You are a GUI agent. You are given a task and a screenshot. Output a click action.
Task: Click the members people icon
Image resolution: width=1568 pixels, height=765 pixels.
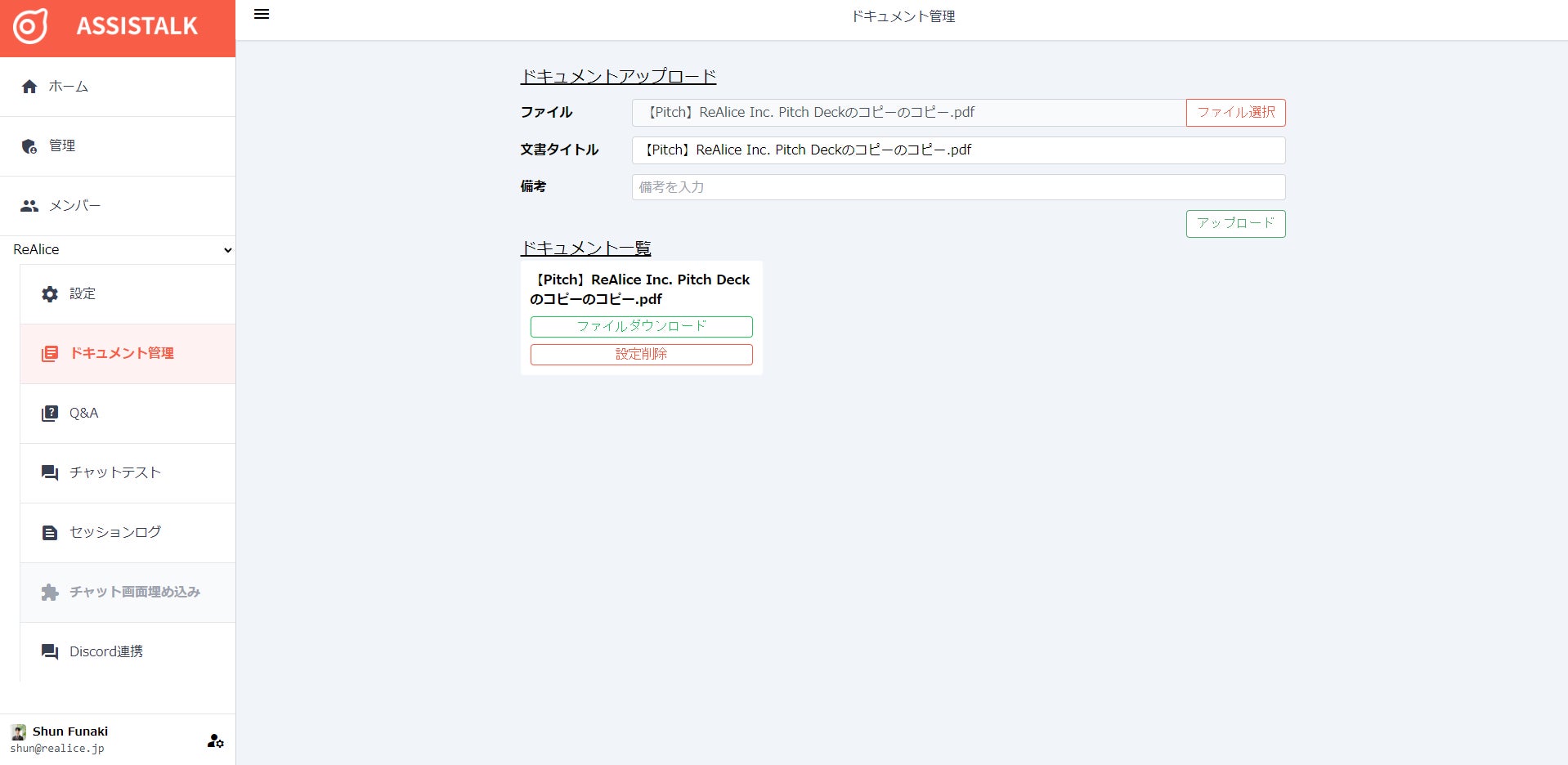click(29, 206)
